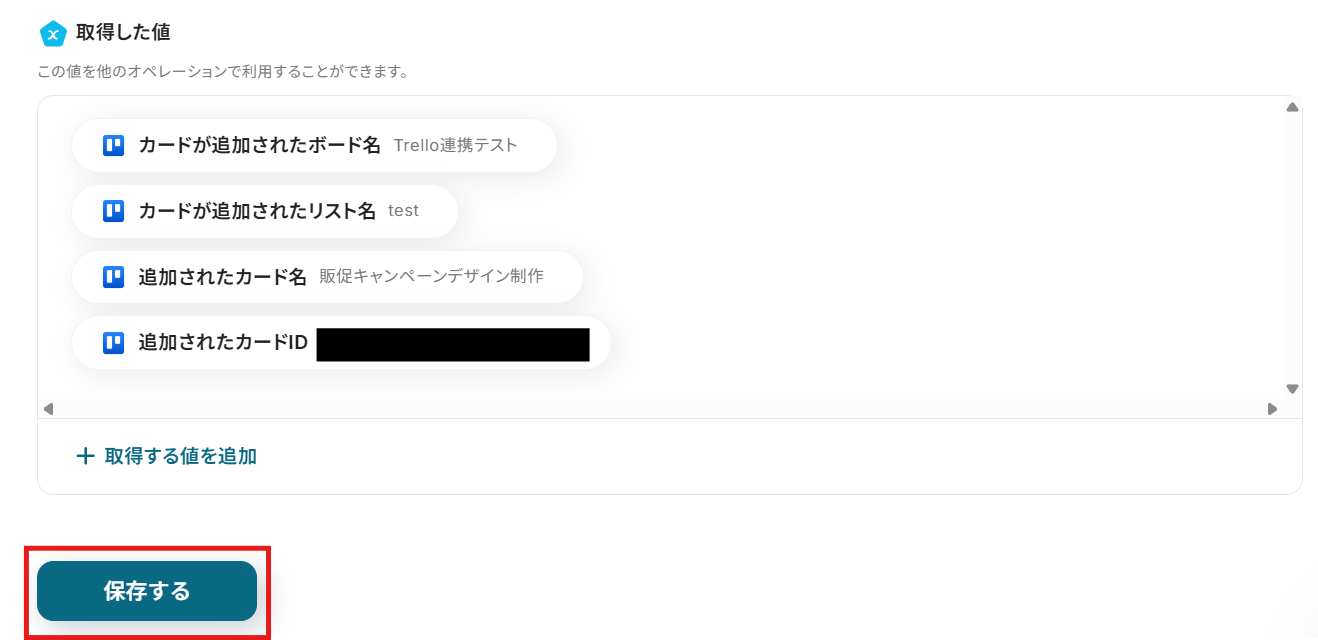Click the test list name value

coord(403,211)
